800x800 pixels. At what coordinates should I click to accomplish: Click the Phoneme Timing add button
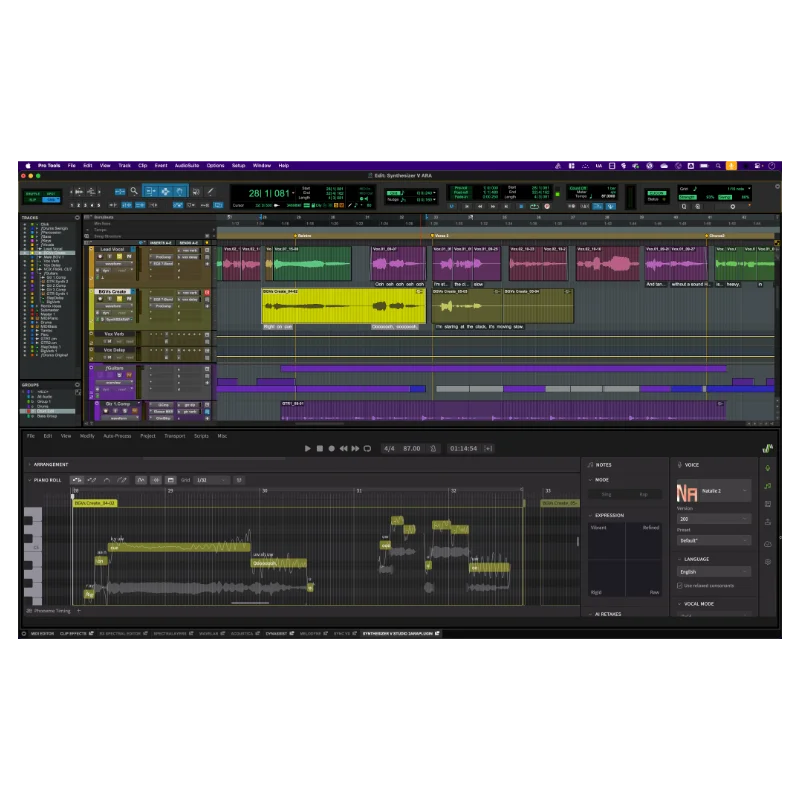79,611
